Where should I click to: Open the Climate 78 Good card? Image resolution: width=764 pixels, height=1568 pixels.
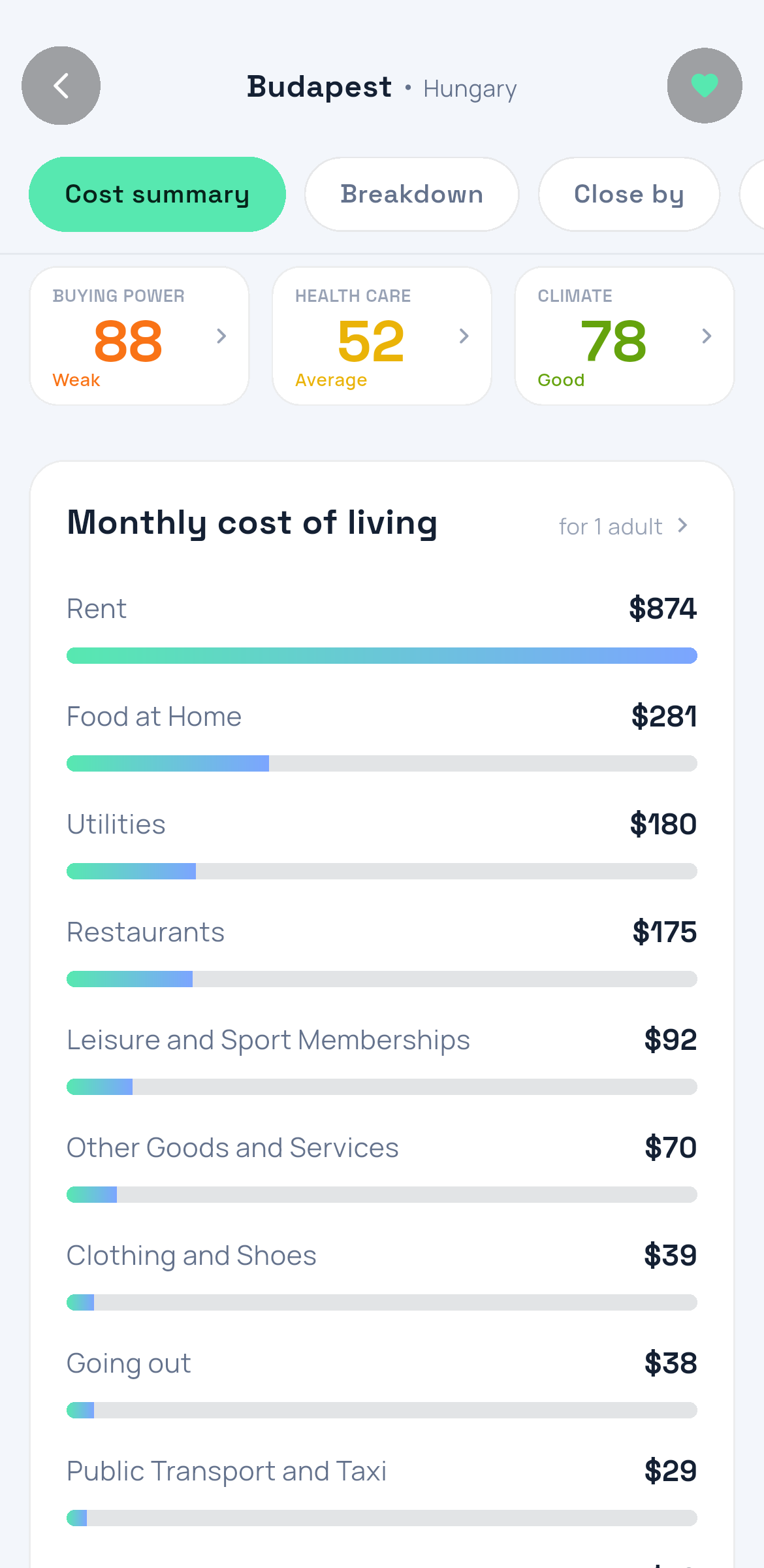(624, 336)
